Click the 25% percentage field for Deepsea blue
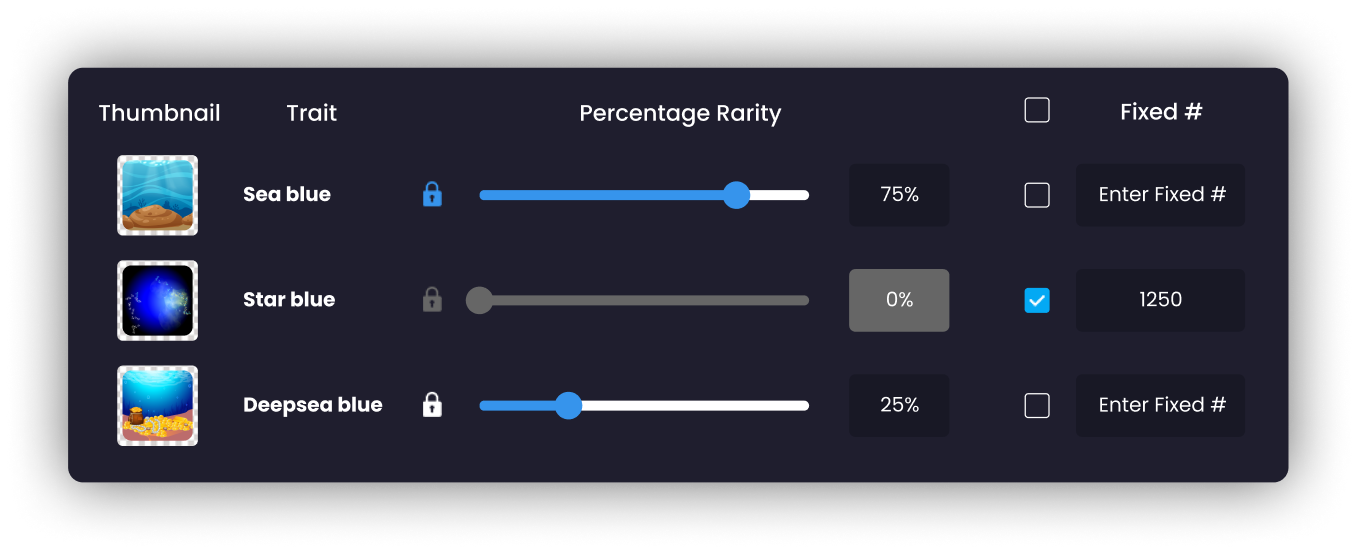Image resolution: width=1354 pixels, height=548 pixels. point(899,405)
